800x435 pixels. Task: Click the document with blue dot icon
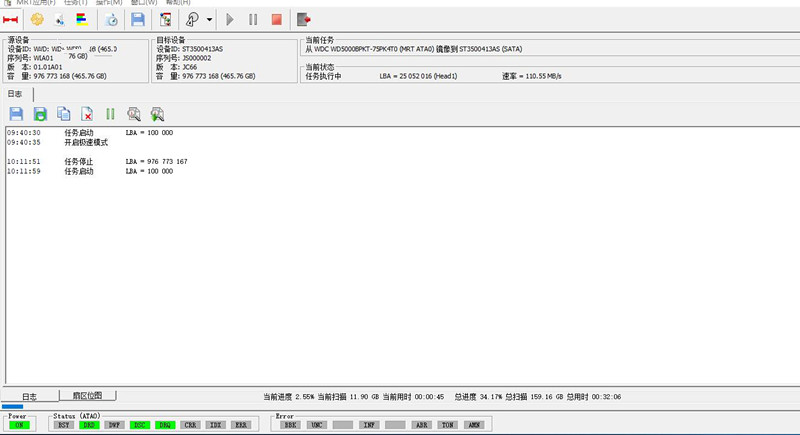coord(60,20)
